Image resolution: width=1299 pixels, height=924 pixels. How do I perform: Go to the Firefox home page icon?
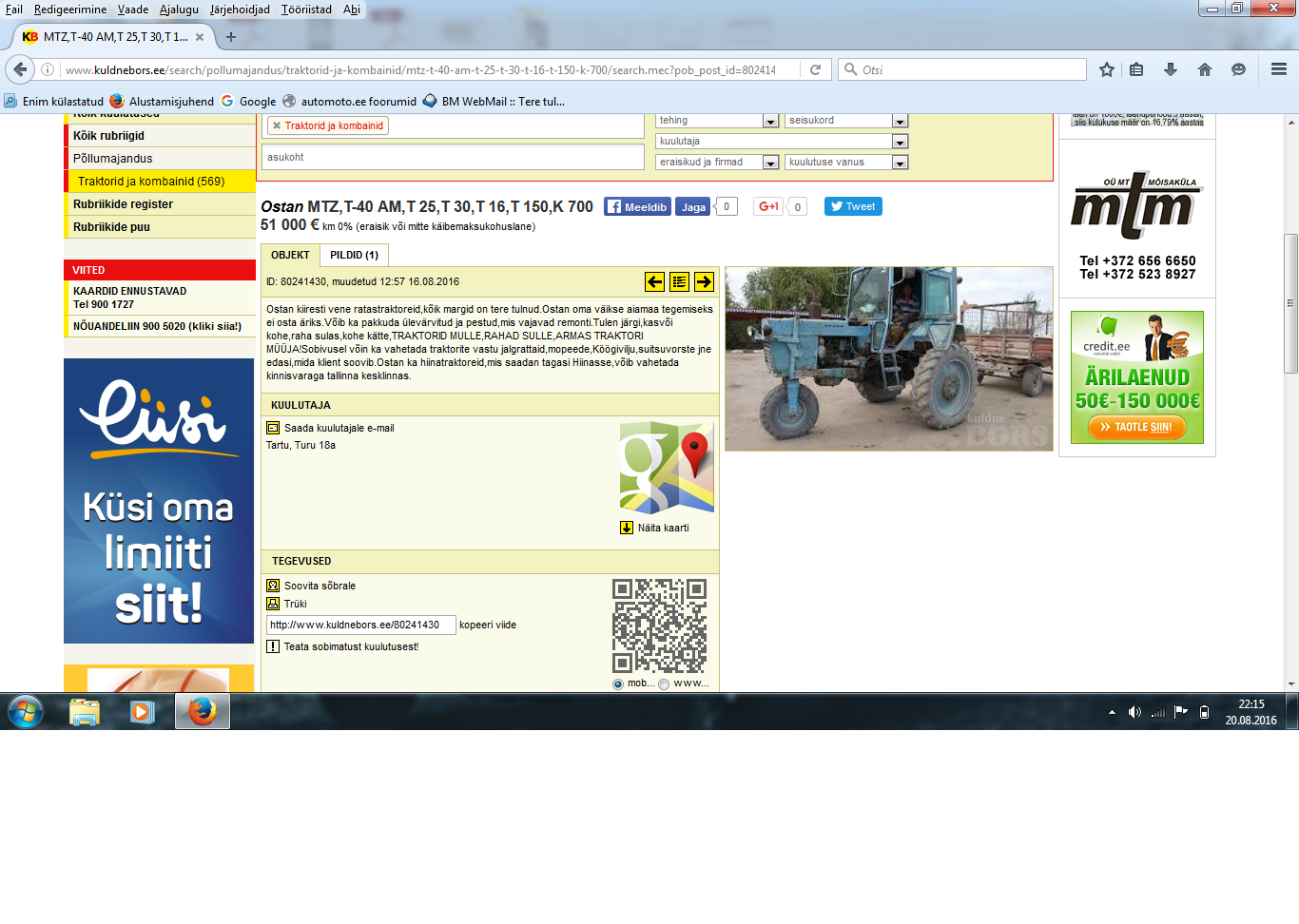(x=1205, y=69)
